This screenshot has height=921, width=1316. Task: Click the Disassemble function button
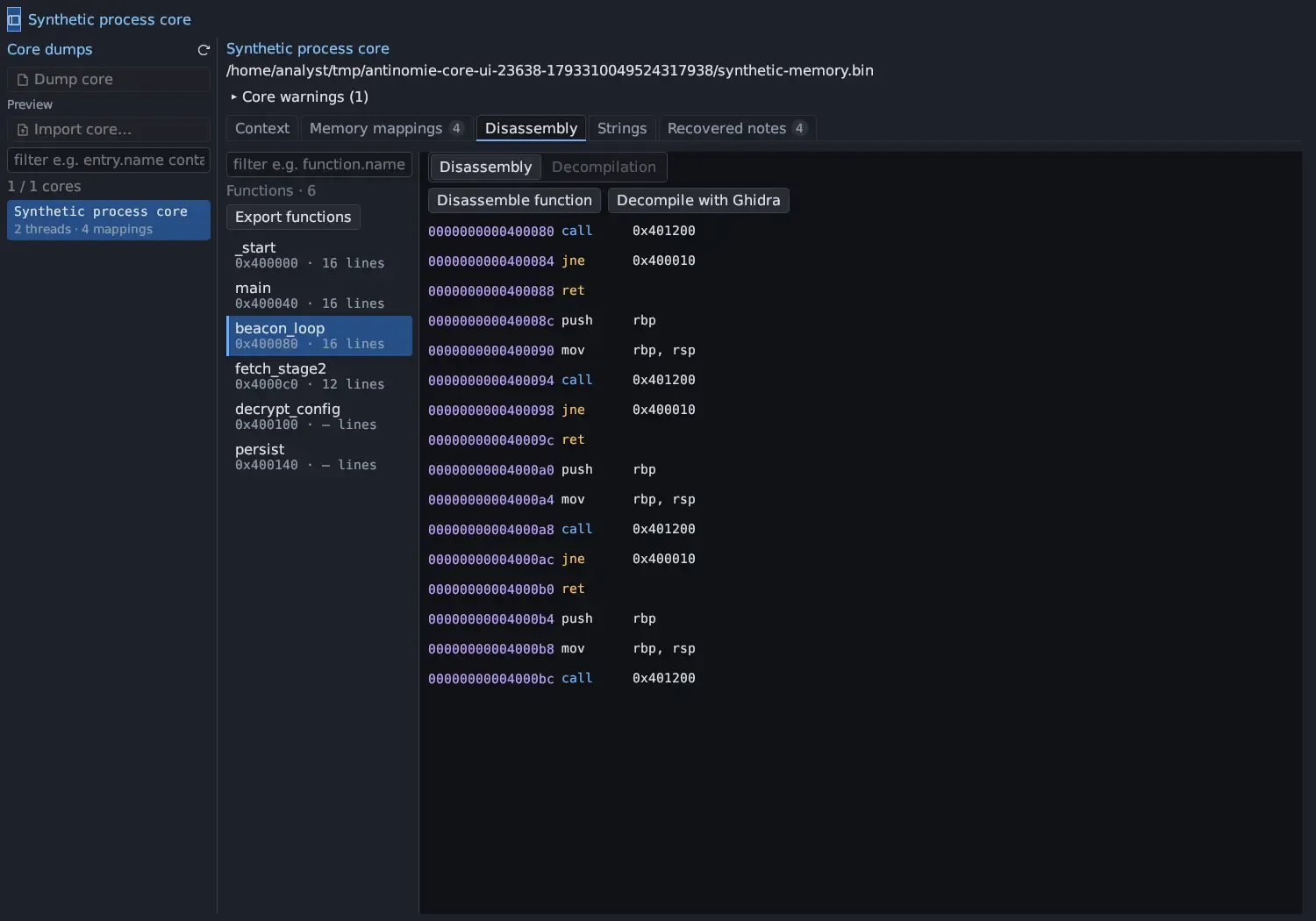point(514,201)
